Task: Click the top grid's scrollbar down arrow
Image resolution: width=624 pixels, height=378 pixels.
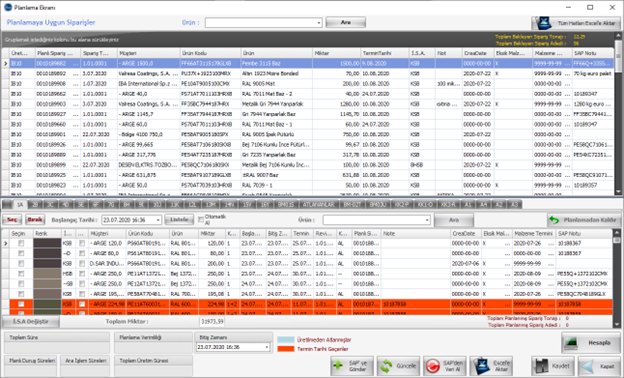Action: (618, 192)
